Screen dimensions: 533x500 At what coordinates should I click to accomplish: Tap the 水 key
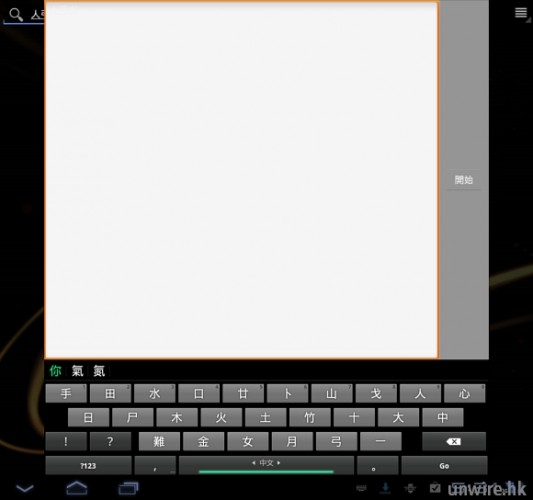click(154, 394)
